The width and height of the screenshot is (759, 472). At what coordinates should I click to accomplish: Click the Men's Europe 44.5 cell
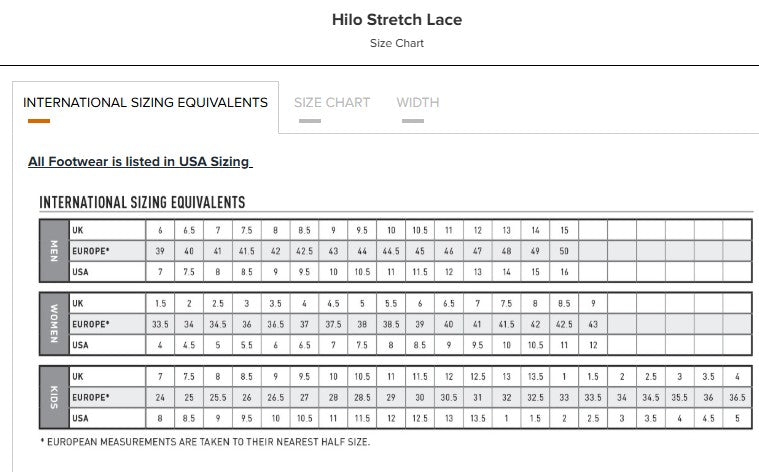[391, 251]
